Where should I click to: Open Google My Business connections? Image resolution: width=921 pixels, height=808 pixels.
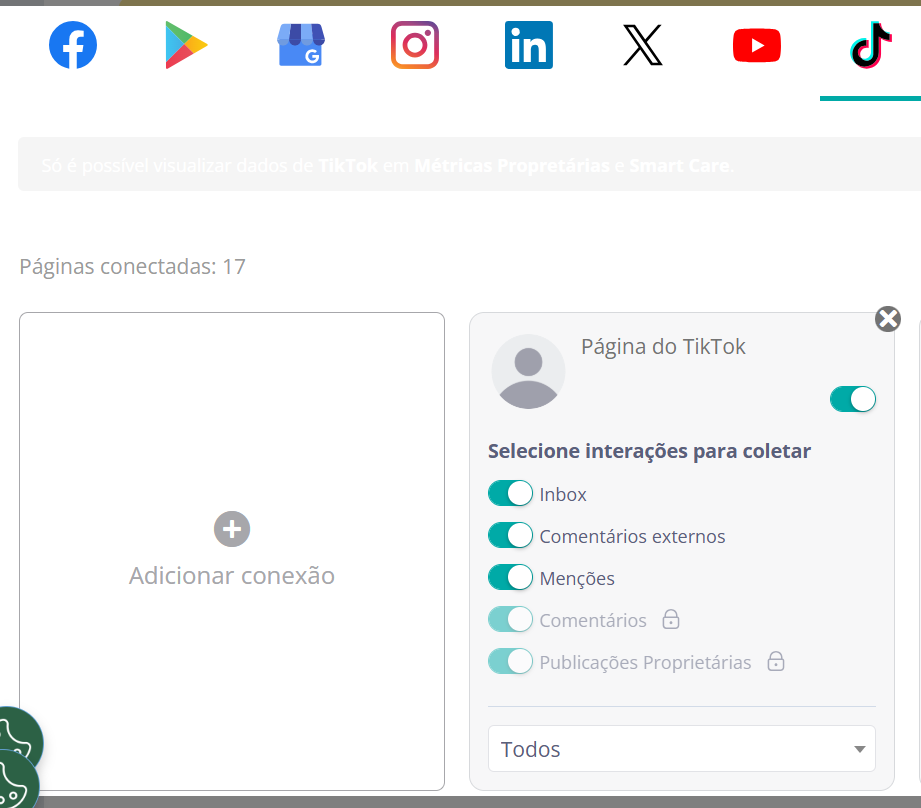300,46
